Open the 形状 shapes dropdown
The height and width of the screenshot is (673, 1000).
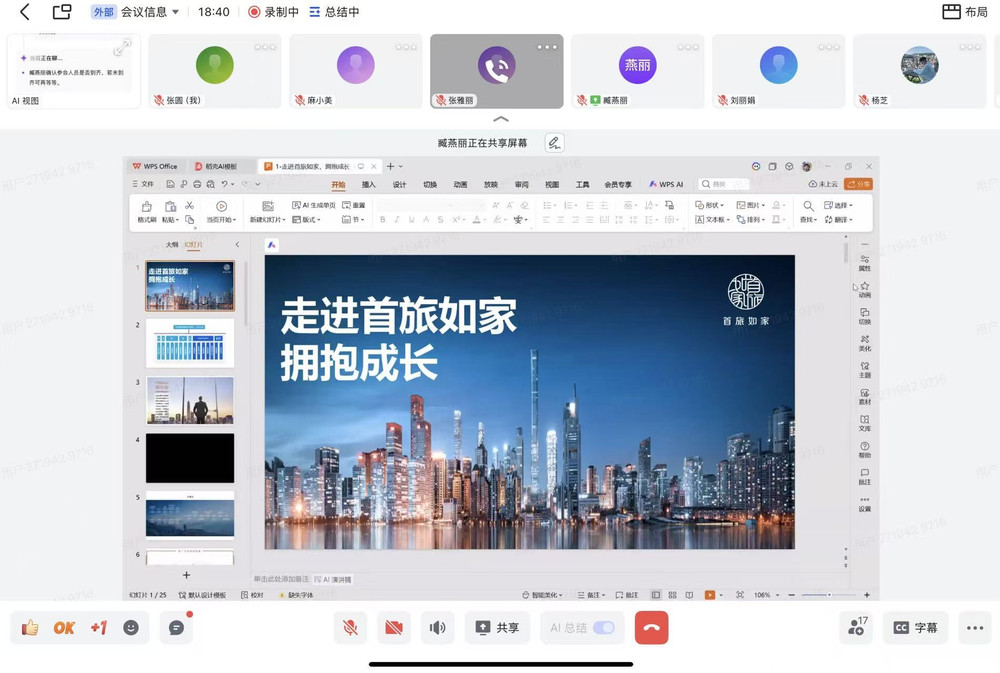[710, 205]
